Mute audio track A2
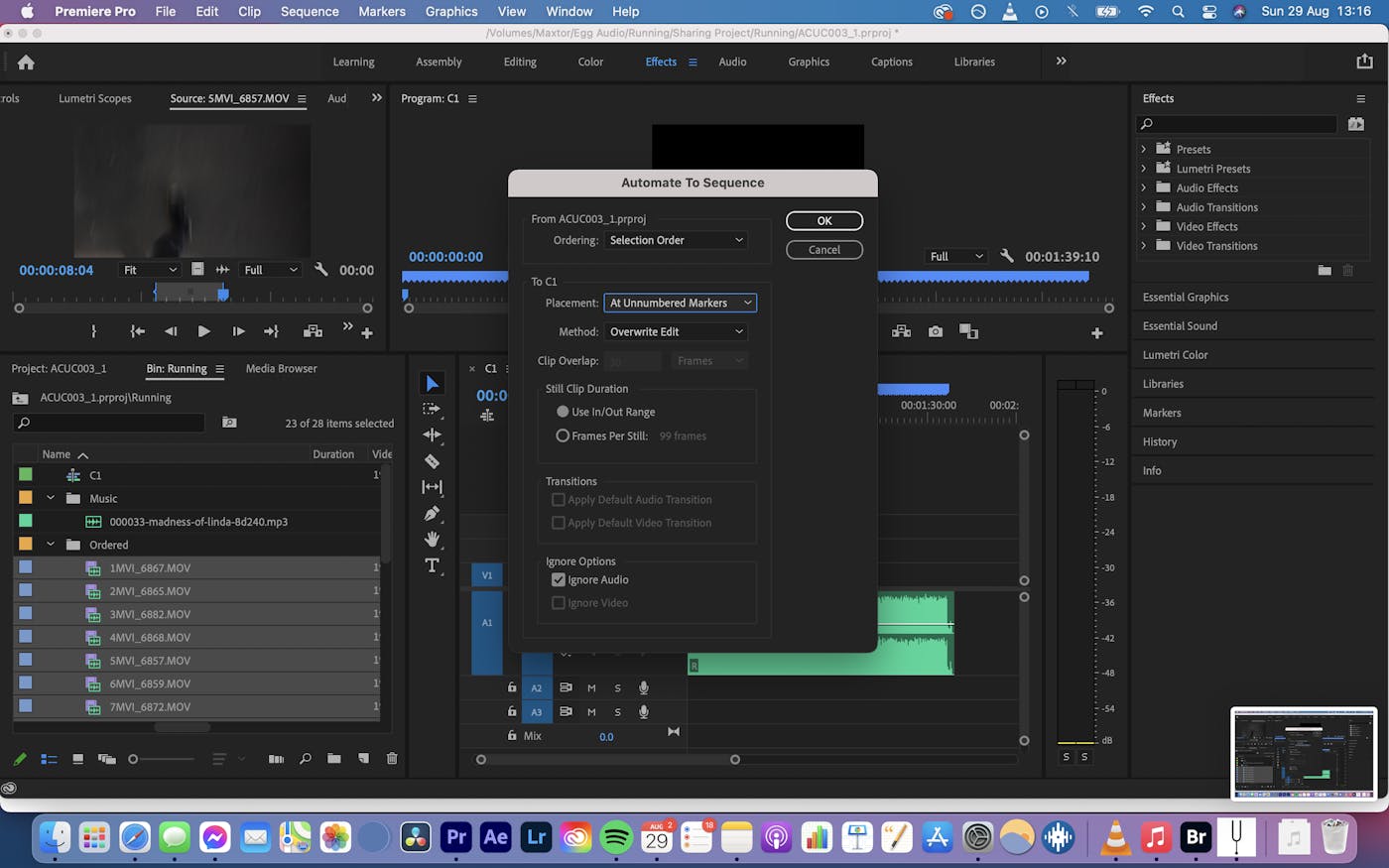The image size is (1389, 868). tap(591, 687)
